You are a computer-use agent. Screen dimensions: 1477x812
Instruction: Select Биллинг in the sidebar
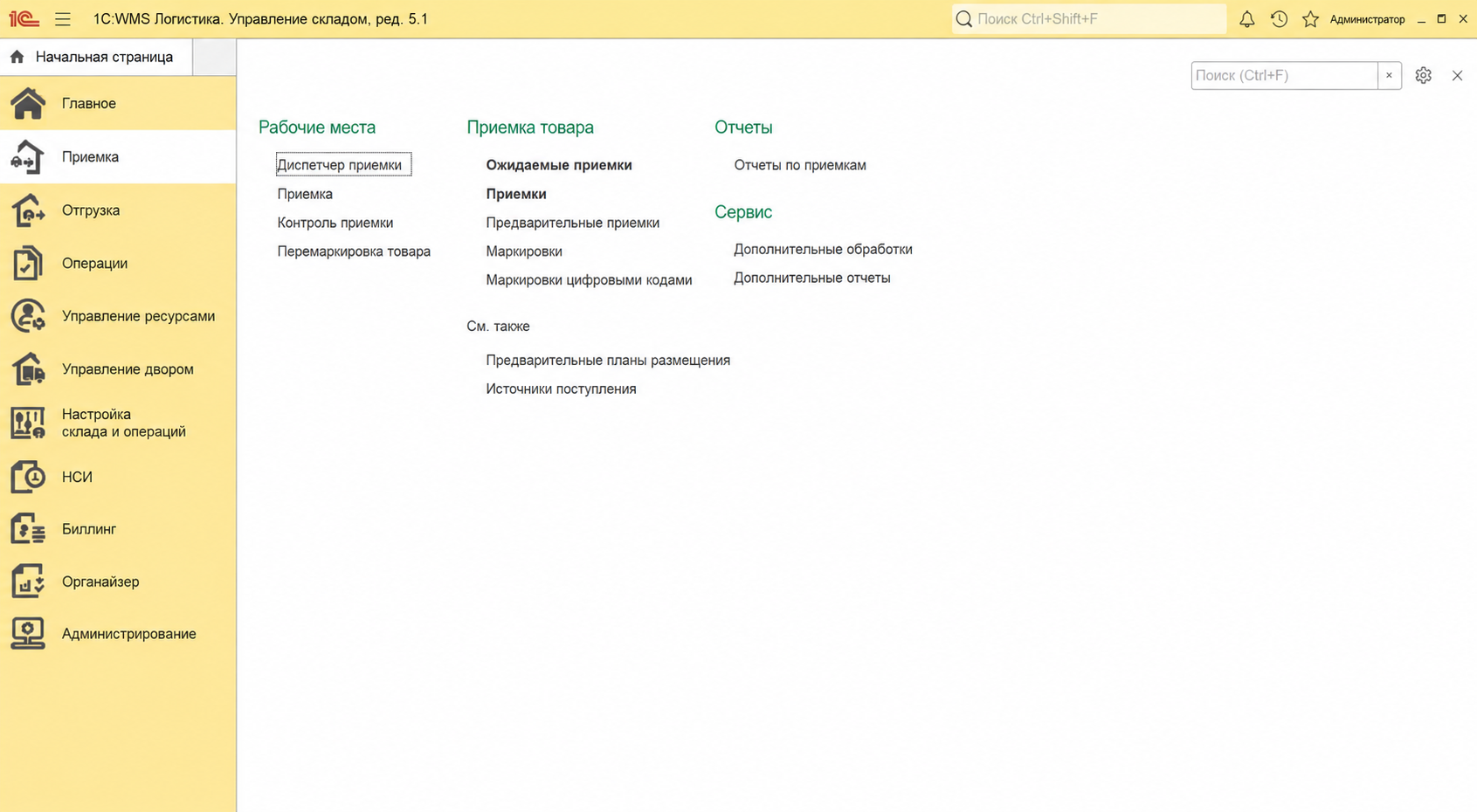118,529
